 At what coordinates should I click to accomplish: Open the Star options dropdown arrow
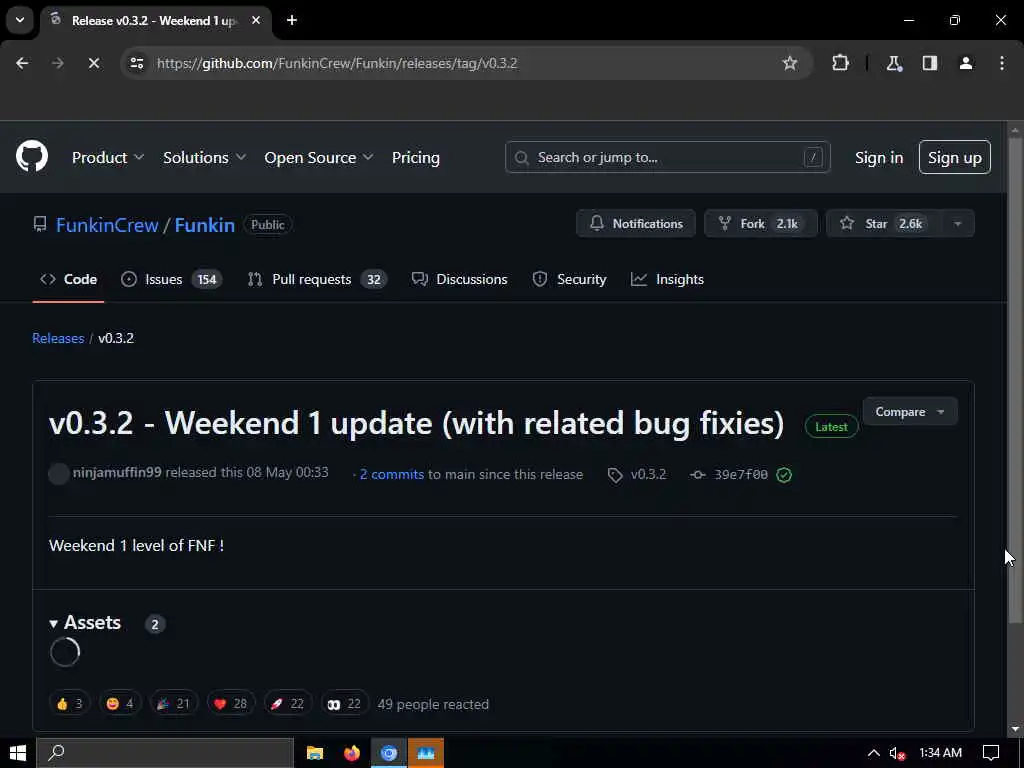957,223
